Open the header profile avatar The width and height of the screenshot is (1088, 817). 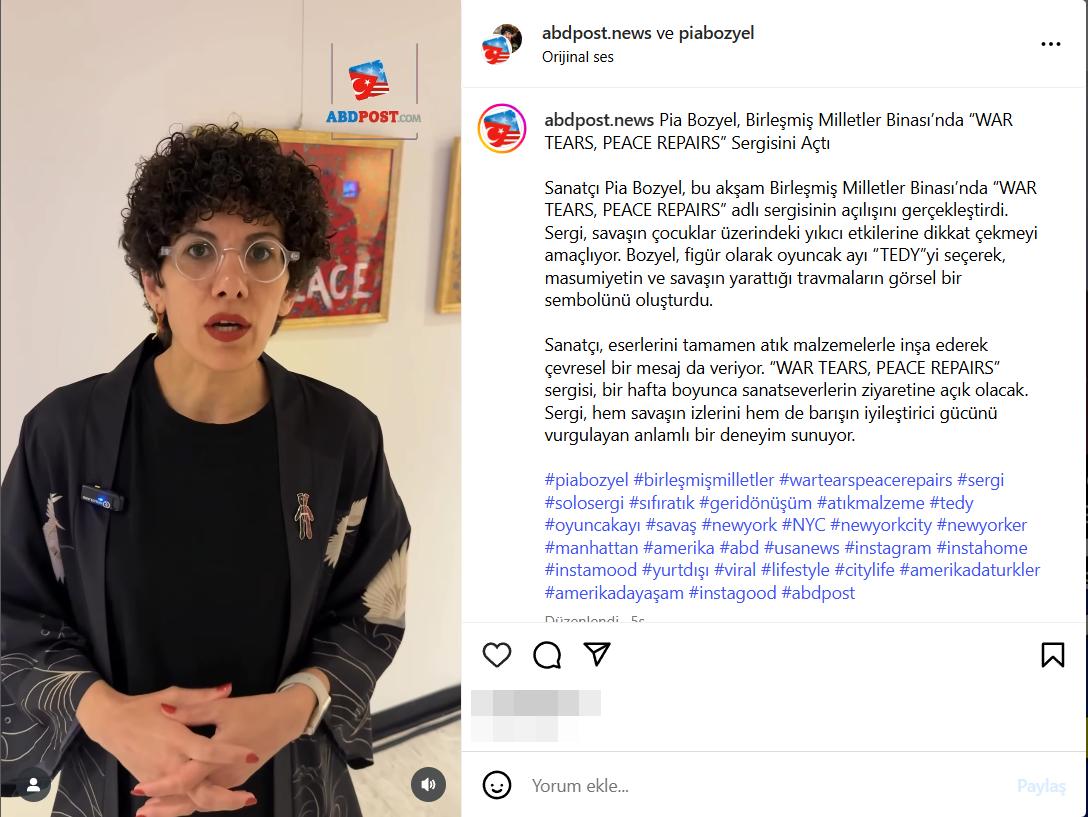(502, 44)
